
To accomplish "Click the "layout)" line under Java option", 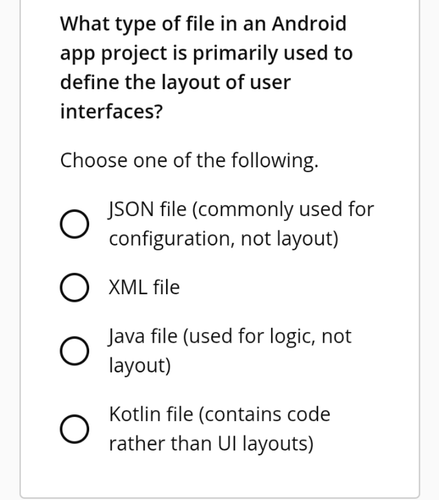I will (x=140, y=366).
